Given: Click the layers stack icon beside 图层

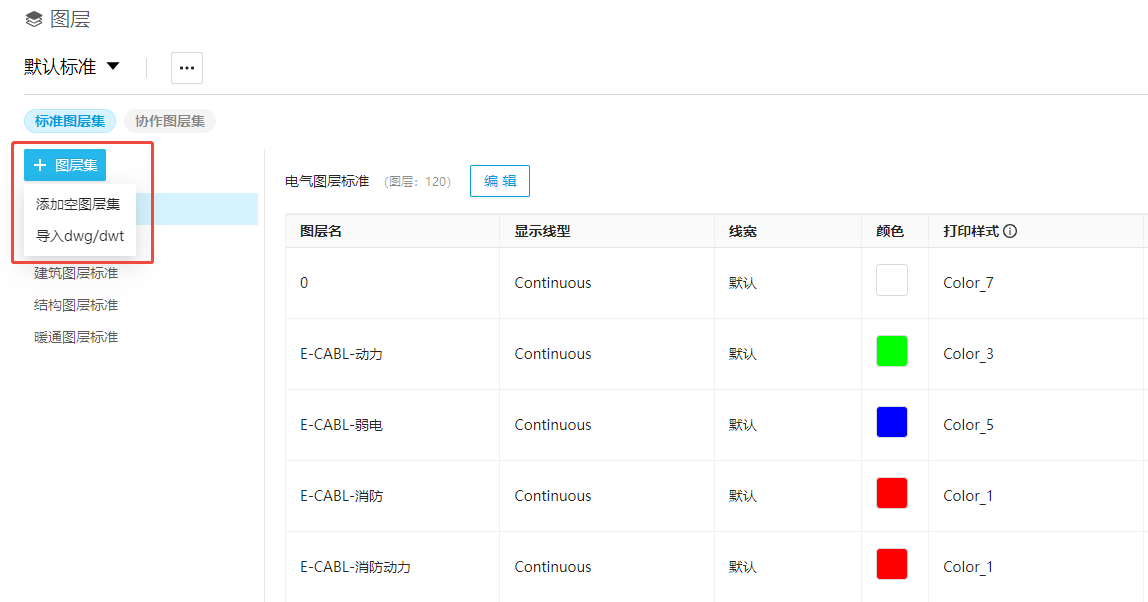Looking at the screenshot, I should 34,19.
